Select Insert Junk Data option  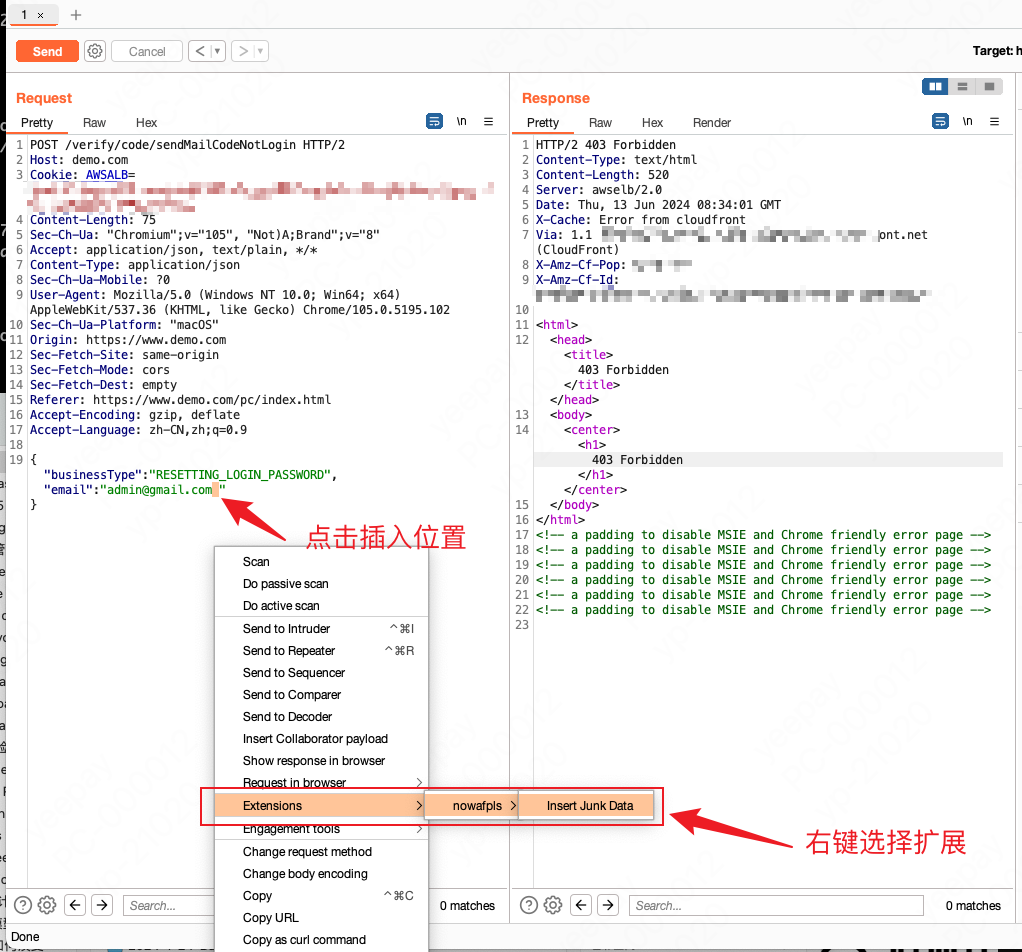coord(589,805)
